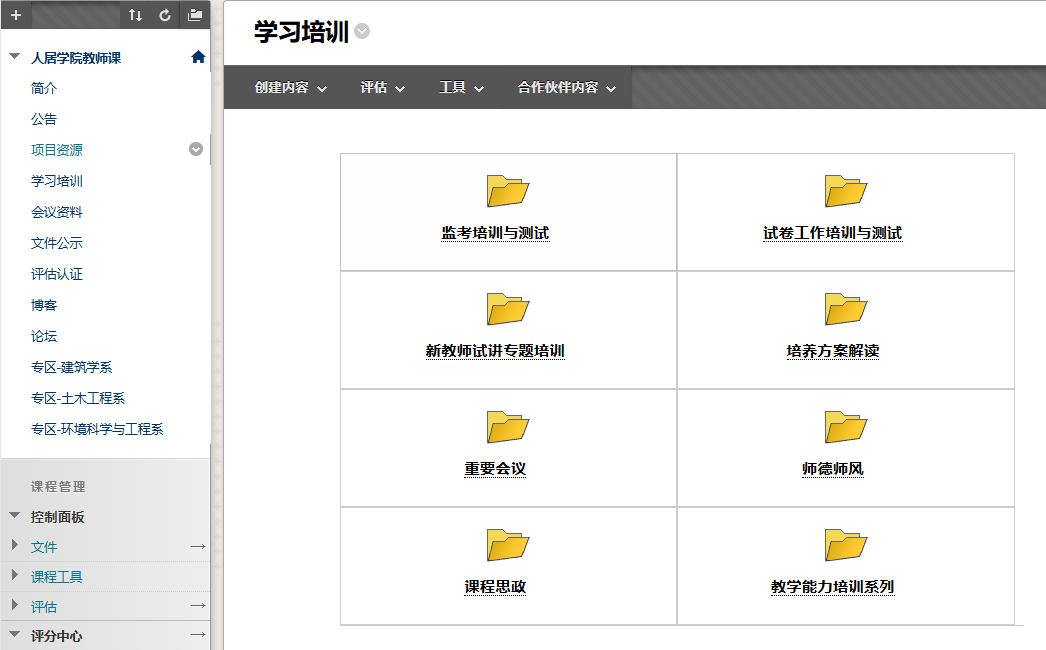The height and width of the screenshot is (650, 1046).
Task: Click the plus icon to add menu item
Action: [15, 15]
